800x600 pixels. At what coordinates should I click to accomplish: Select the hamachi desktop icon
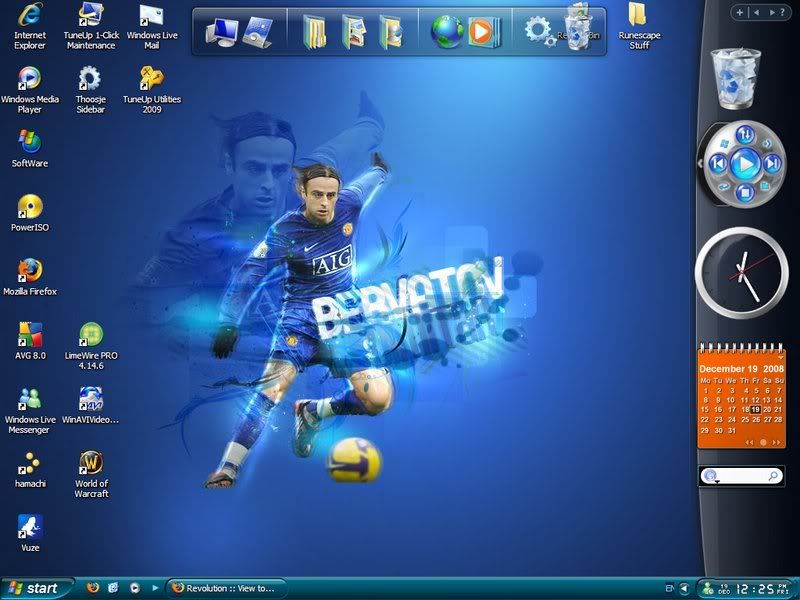pyautogui.click(x=30, y=469)
